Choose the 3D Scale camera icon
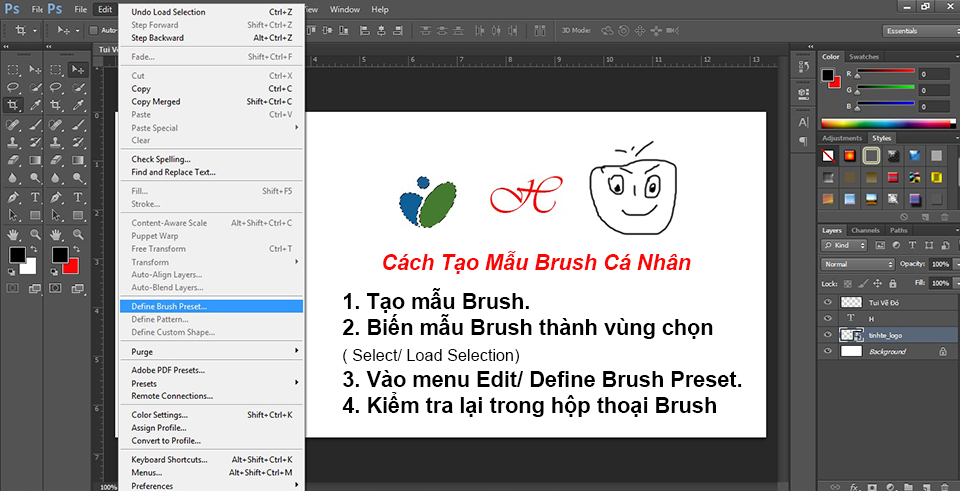This screenshot has width=960, height=491. (673, 30)
